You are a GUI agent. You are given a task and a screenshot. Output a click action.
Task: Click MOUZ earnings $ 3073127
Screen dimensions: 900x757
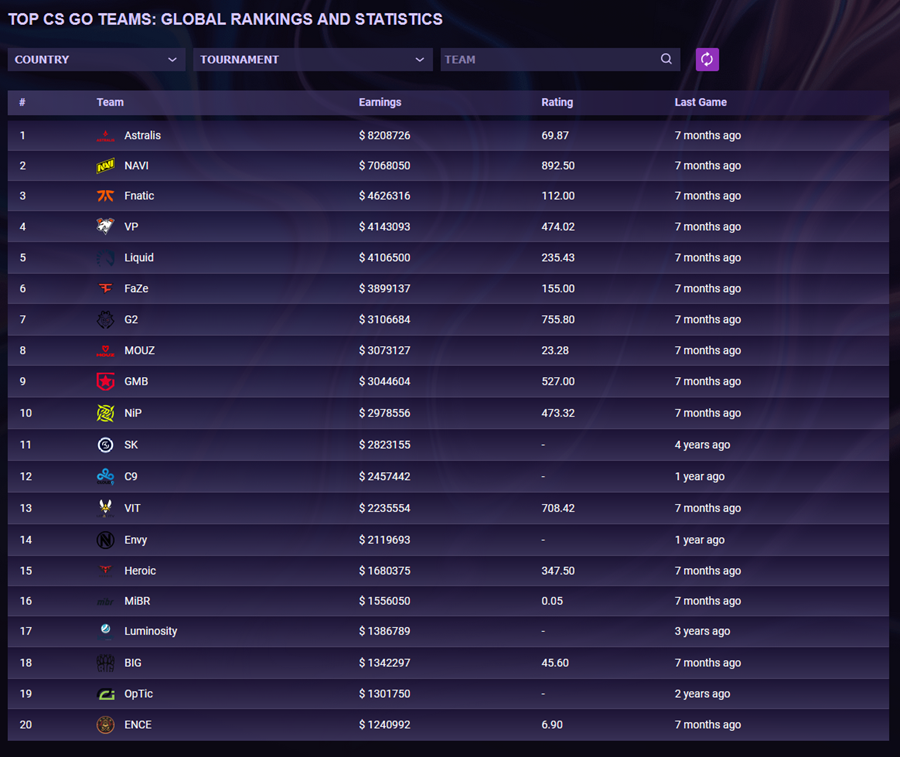click(x=385, y=351)
